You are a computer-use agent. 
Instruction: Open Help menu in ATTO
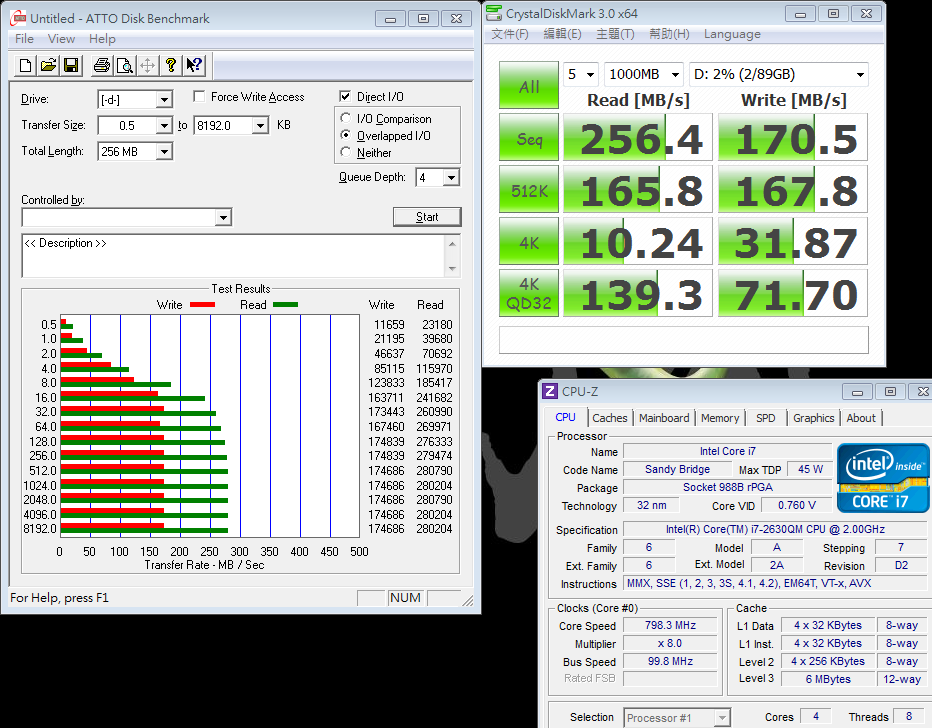[102, 39]
